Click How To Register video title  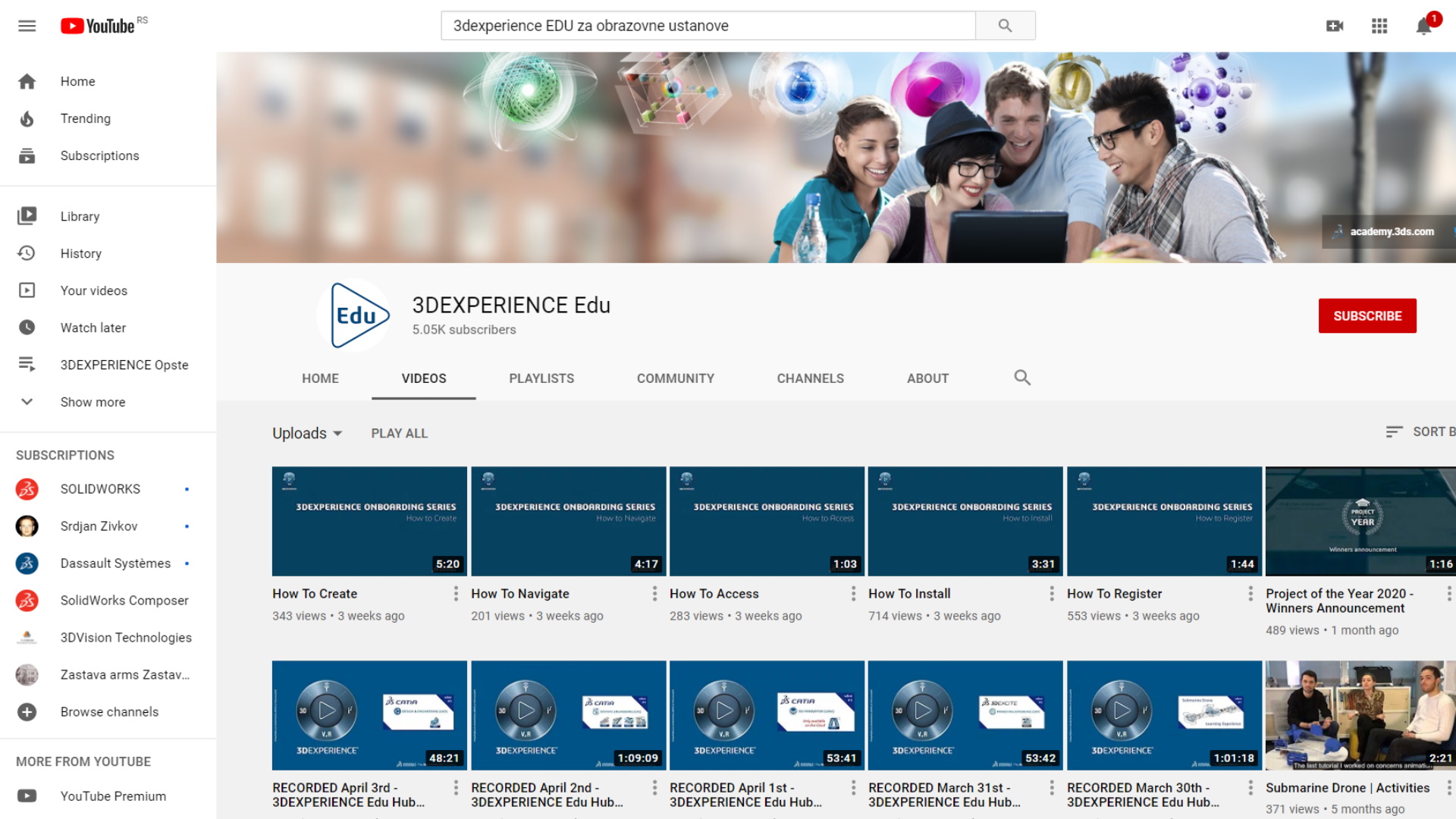click(1114, 594)
